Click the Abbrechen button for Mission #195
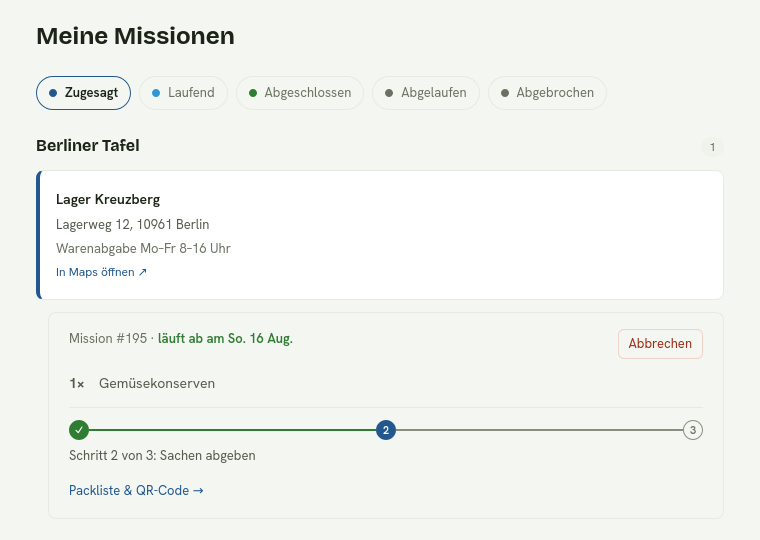This screenshot has width=760, height=540. tap(660, 344)
